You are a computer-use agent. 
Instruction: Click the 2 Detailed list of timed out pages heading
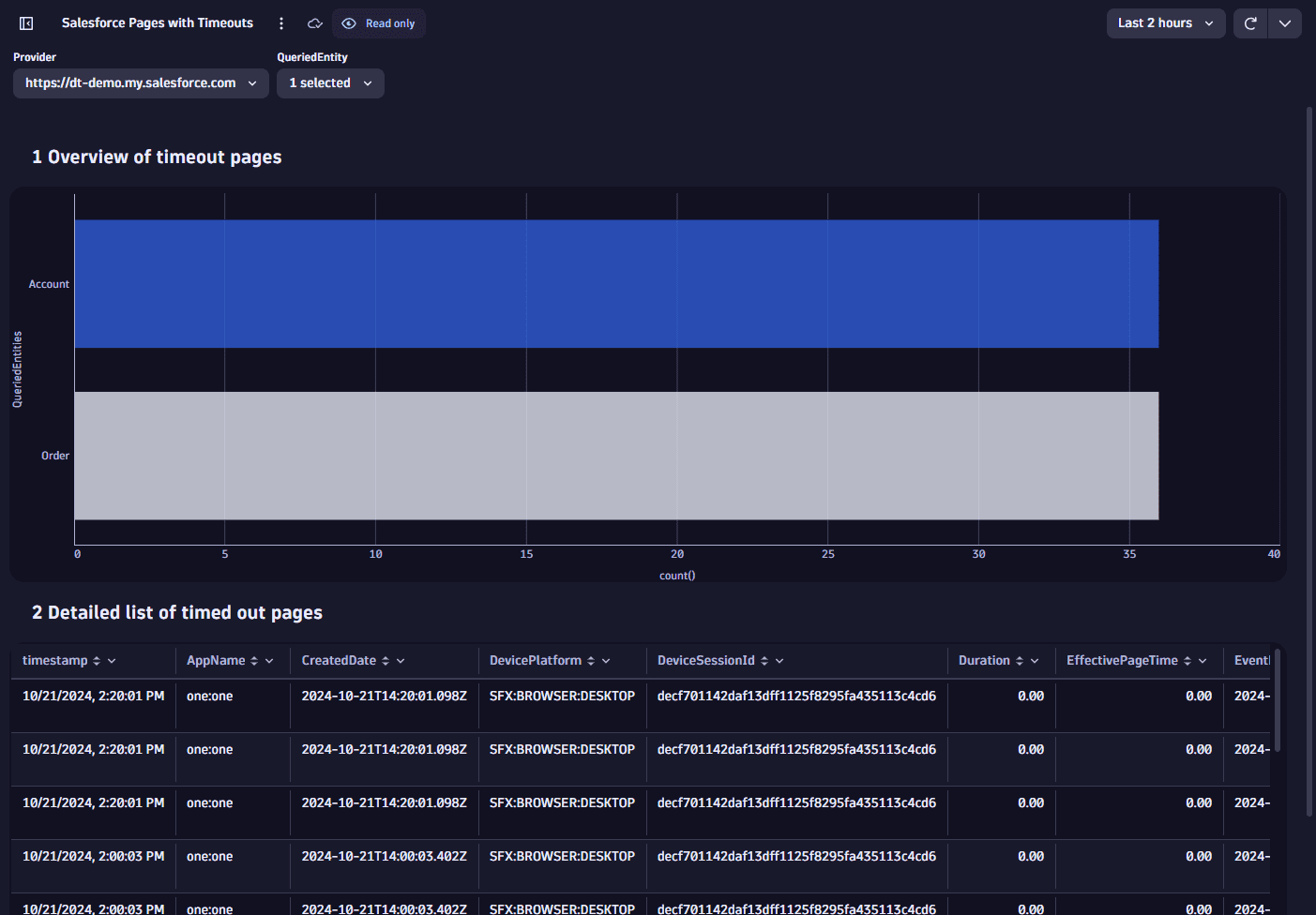pos(177,613)
